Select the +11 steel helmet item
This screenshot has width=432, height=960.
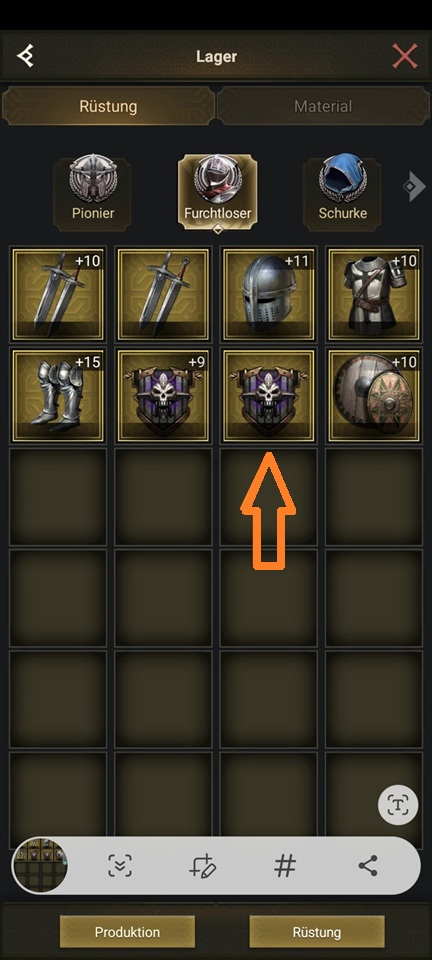click(x=269, y=294)
